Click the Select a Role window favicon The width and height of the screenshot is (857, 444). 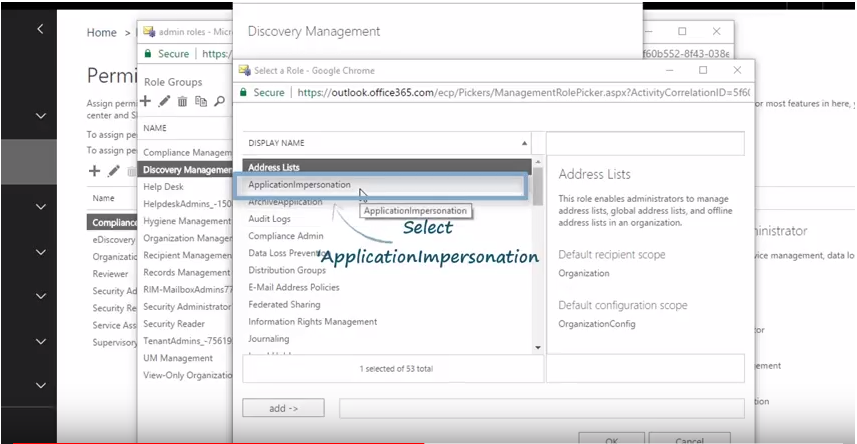tap(244, 71)
